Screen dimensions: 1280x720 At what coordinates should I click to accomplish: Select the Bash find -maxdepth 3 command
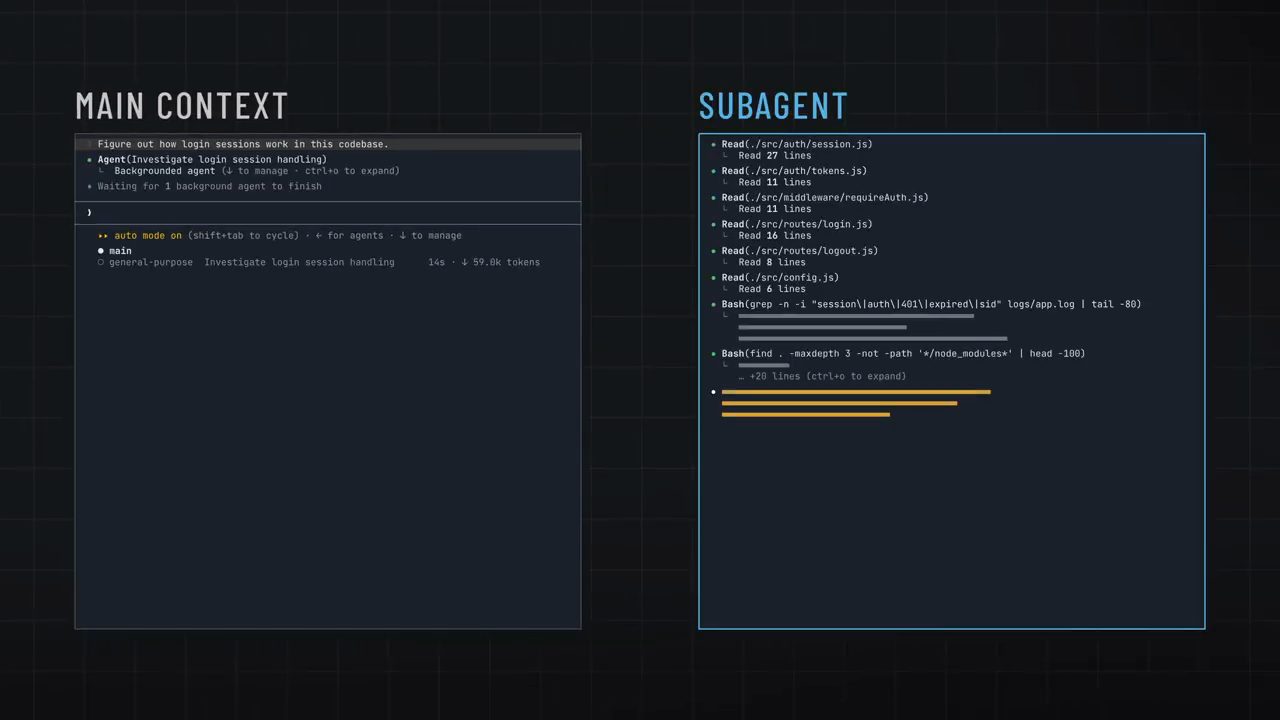[903, 353]
